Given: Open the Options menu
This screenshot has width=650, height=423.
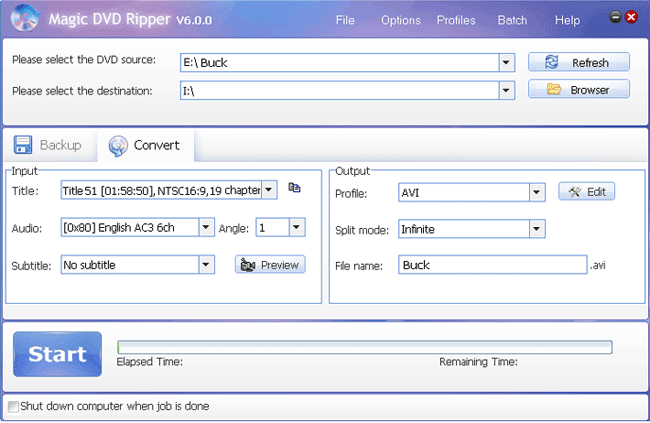Looking at the screenshot, I should coord(401,20).
